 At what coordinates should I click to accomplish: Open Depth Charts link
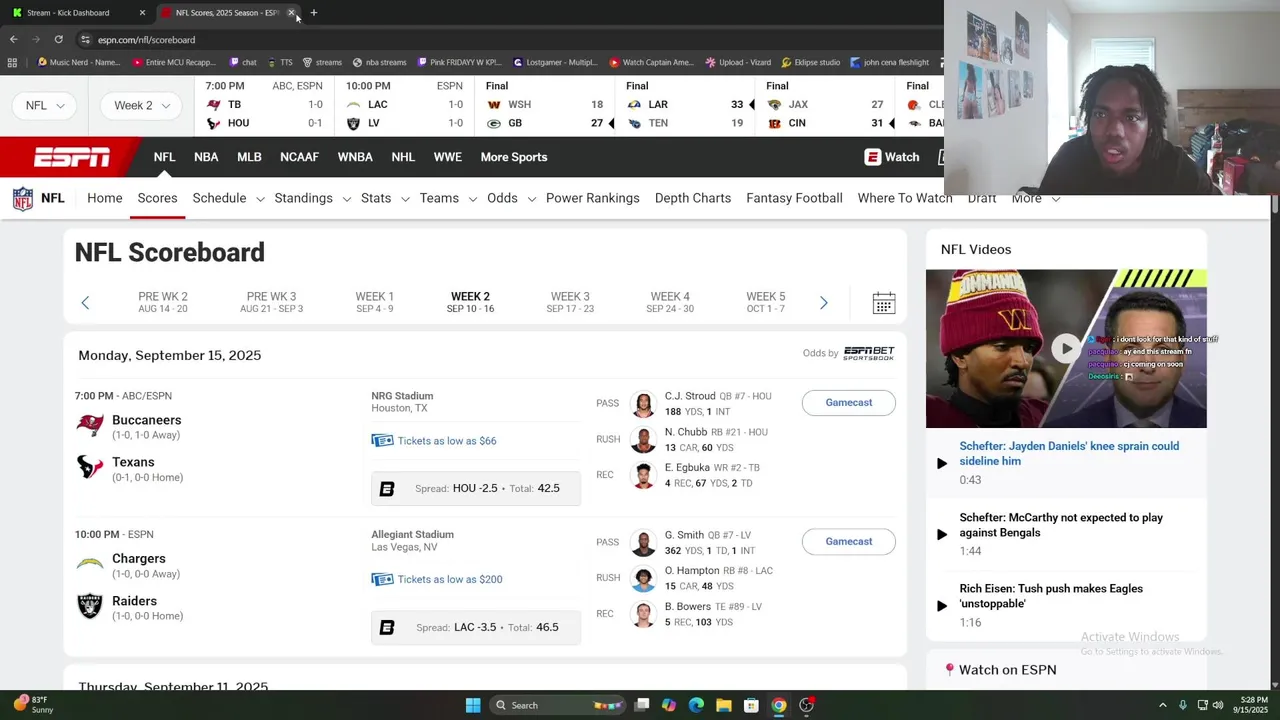click(x=693, y=198)
